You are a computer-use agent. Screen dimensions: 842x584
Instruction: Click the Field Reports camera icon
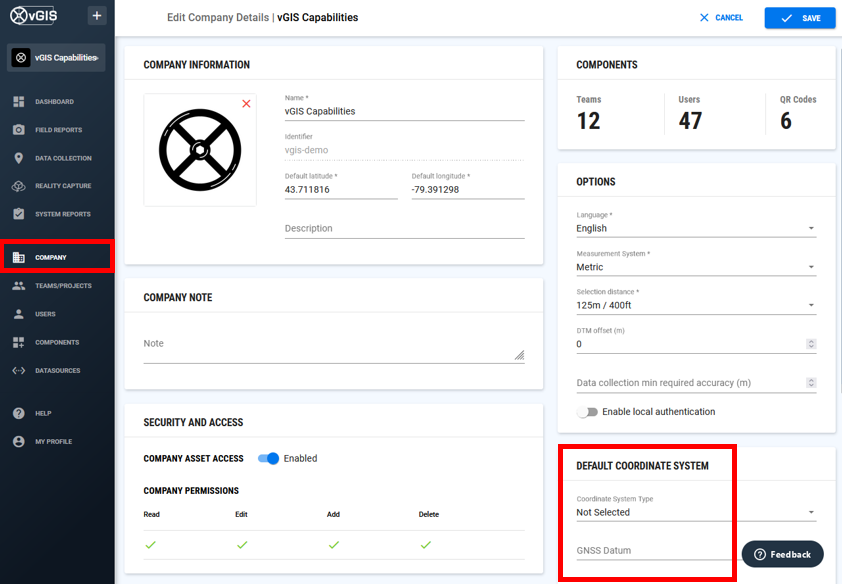tap(19, 129)
